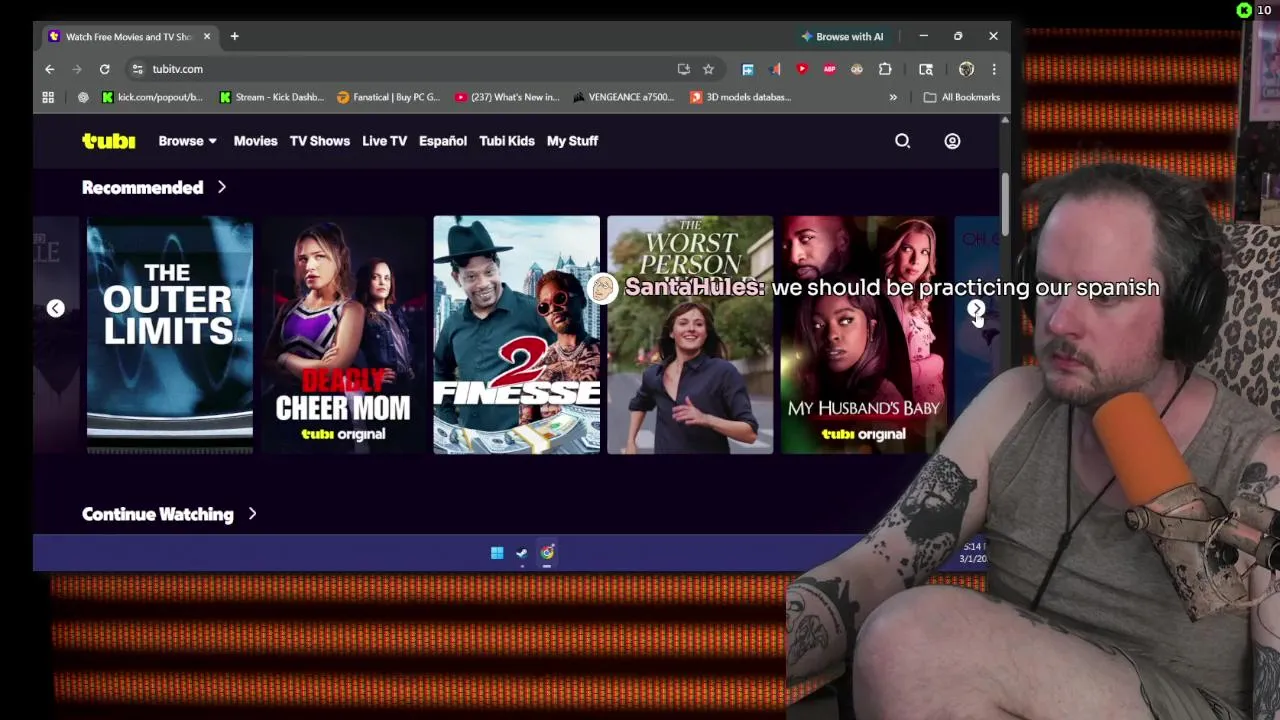Click the page vertical scrollbar
1280x720 pixels.
pyautogui.click(x=1005, y=205)
